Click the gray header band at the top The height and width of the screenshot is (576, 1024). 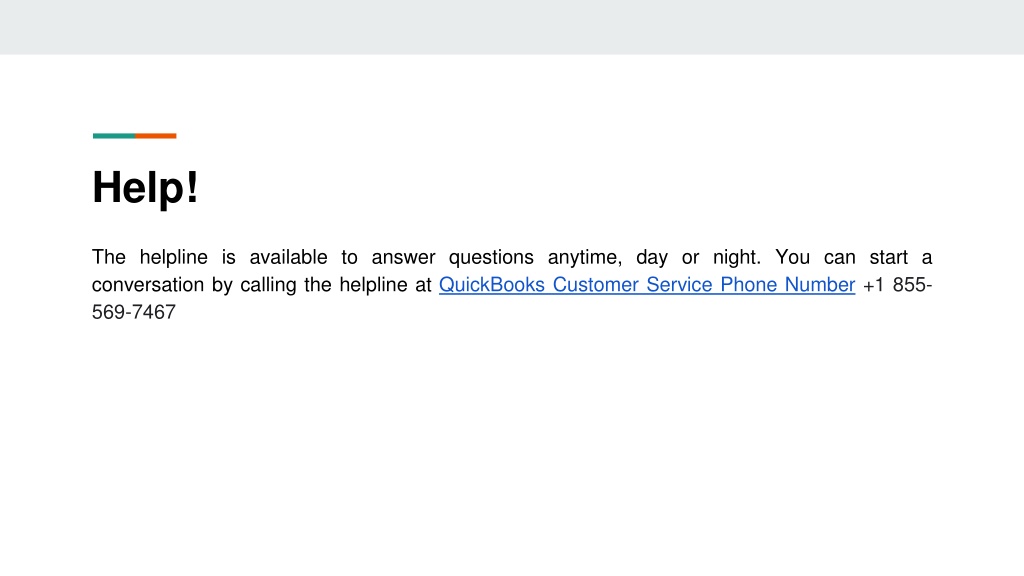512,27
